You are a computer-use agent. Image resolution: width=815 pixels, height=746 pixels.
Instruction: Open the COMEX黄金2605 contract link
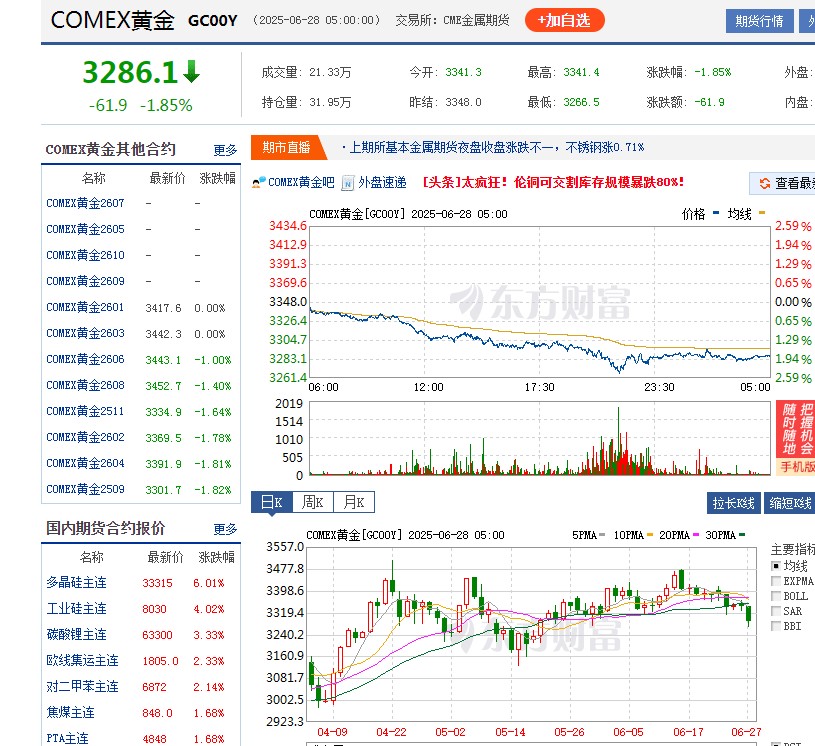[x=85, y=229]
